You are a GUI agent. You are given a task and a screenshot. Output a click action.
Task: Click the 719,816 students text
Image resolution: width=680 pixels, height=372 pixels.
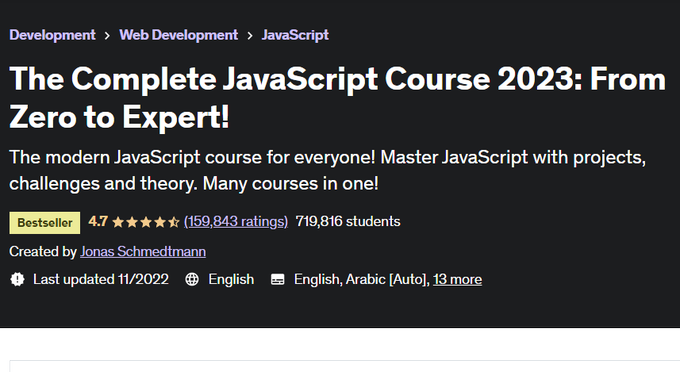point(348,222)
